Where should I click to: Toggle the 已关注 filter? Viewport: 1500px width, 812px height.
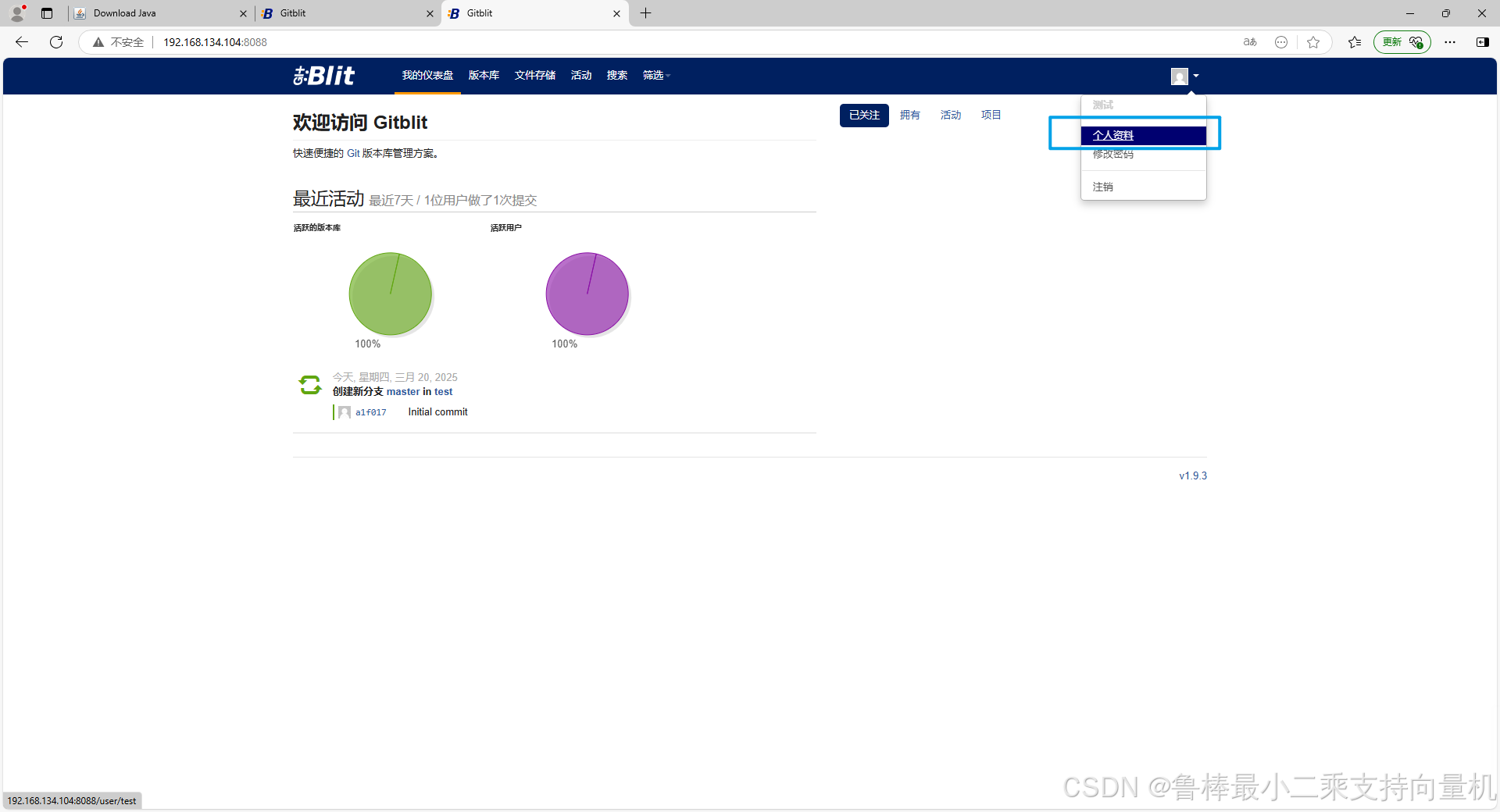[x=863, y=115]
